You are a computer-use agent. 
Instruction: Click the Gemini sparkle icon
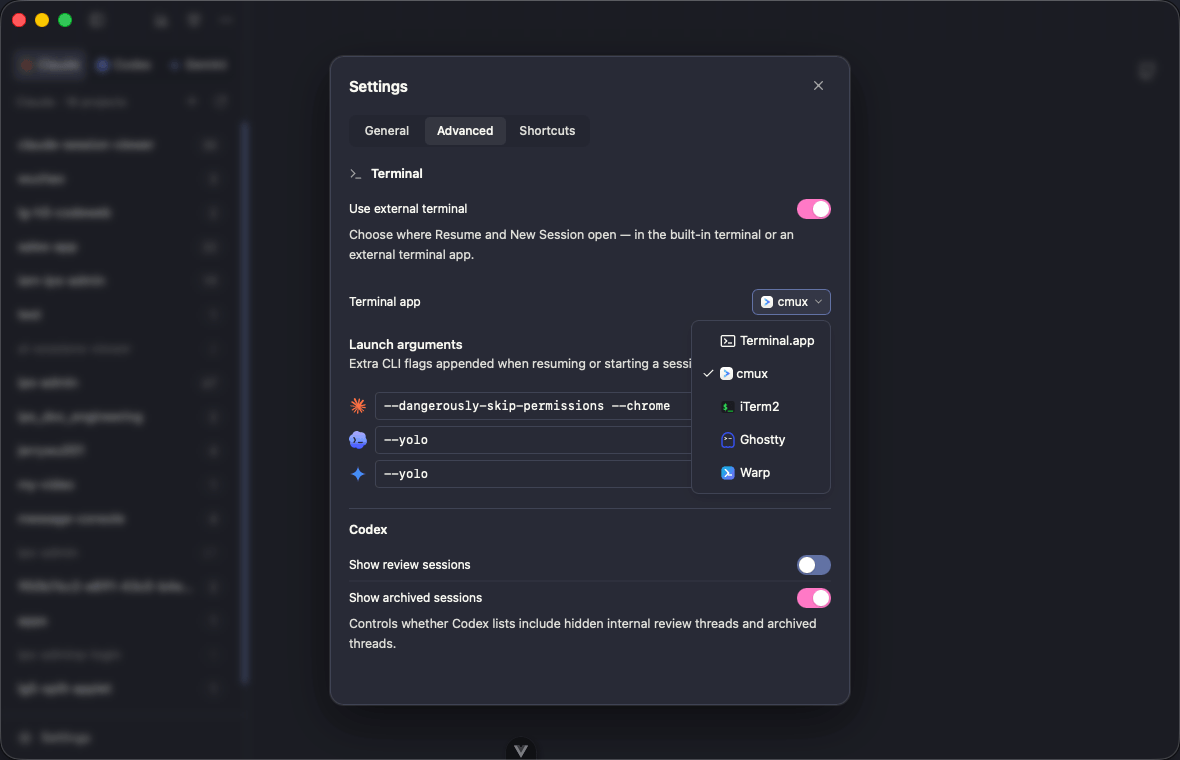pos(357,474)
